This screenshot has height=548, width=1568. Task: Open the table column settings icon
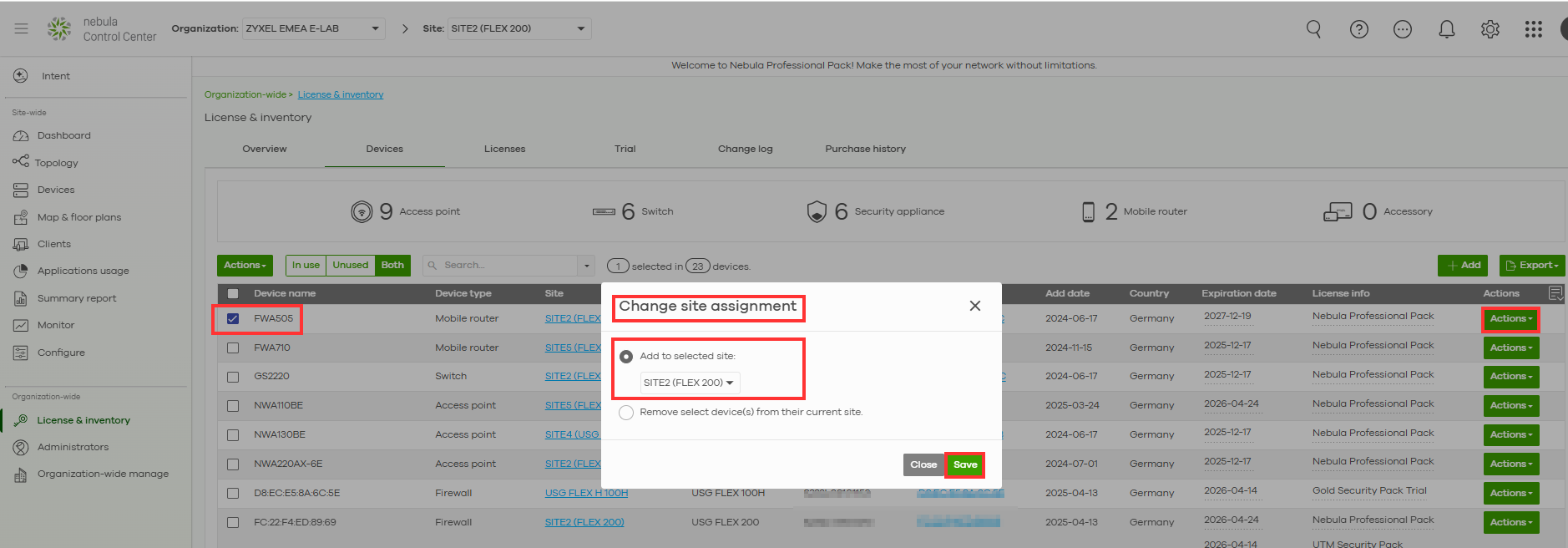click(1555, 293)
